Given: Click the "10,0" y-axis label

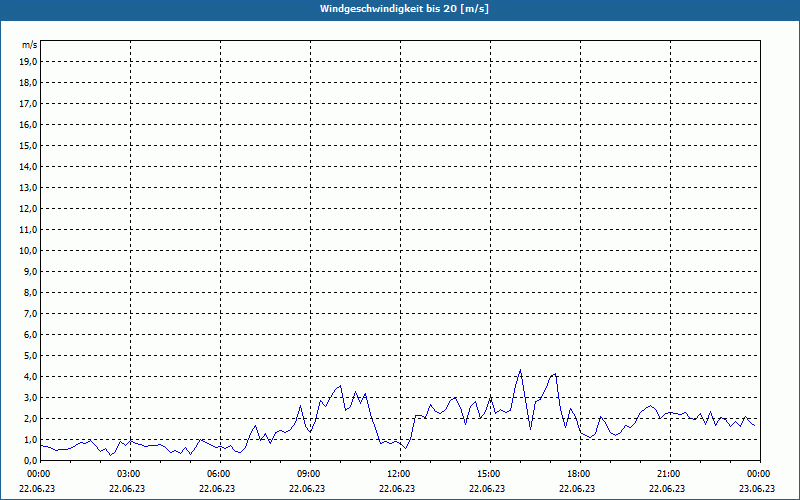Looking at the screenshot, I should coord(28,251).
